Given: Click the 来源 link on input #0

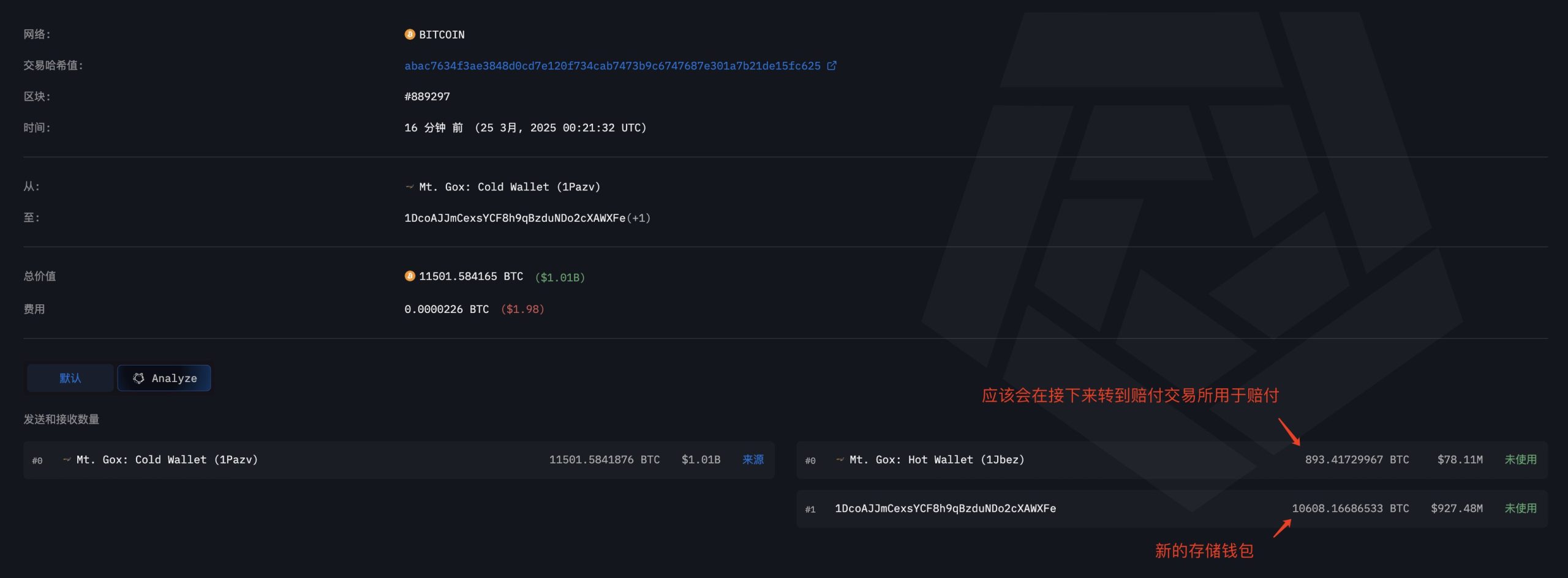Looking at the screenshot, I should (753, 460).
